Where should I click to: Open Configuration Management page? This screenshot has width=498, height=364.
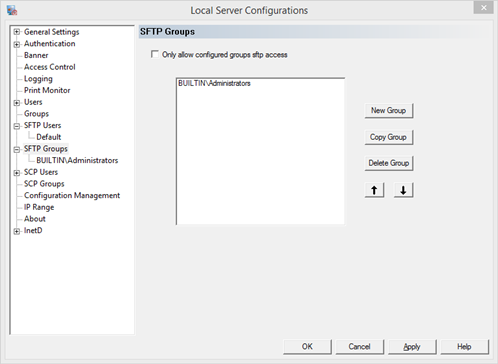[72, 195]
